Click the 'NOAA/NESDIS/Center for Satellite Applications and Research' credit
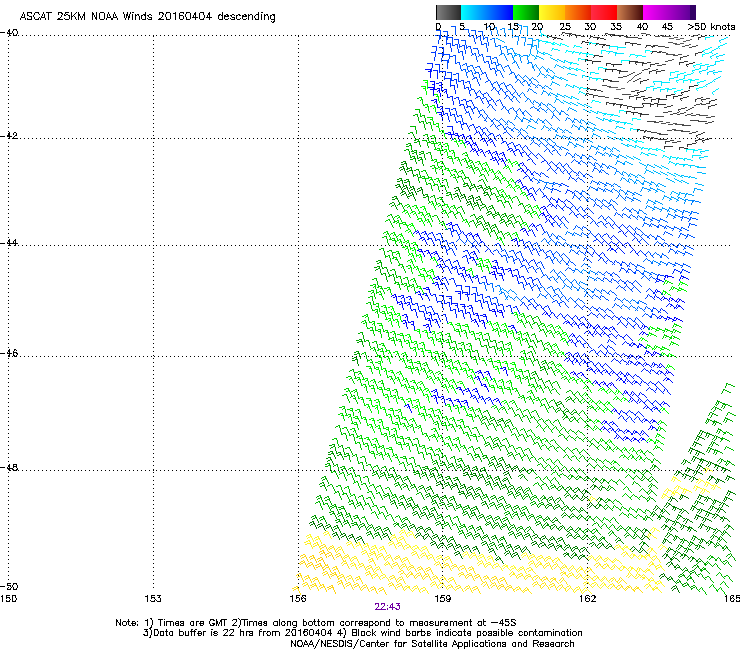Viewport: 740px width, 650px height. tap(432, 644)
